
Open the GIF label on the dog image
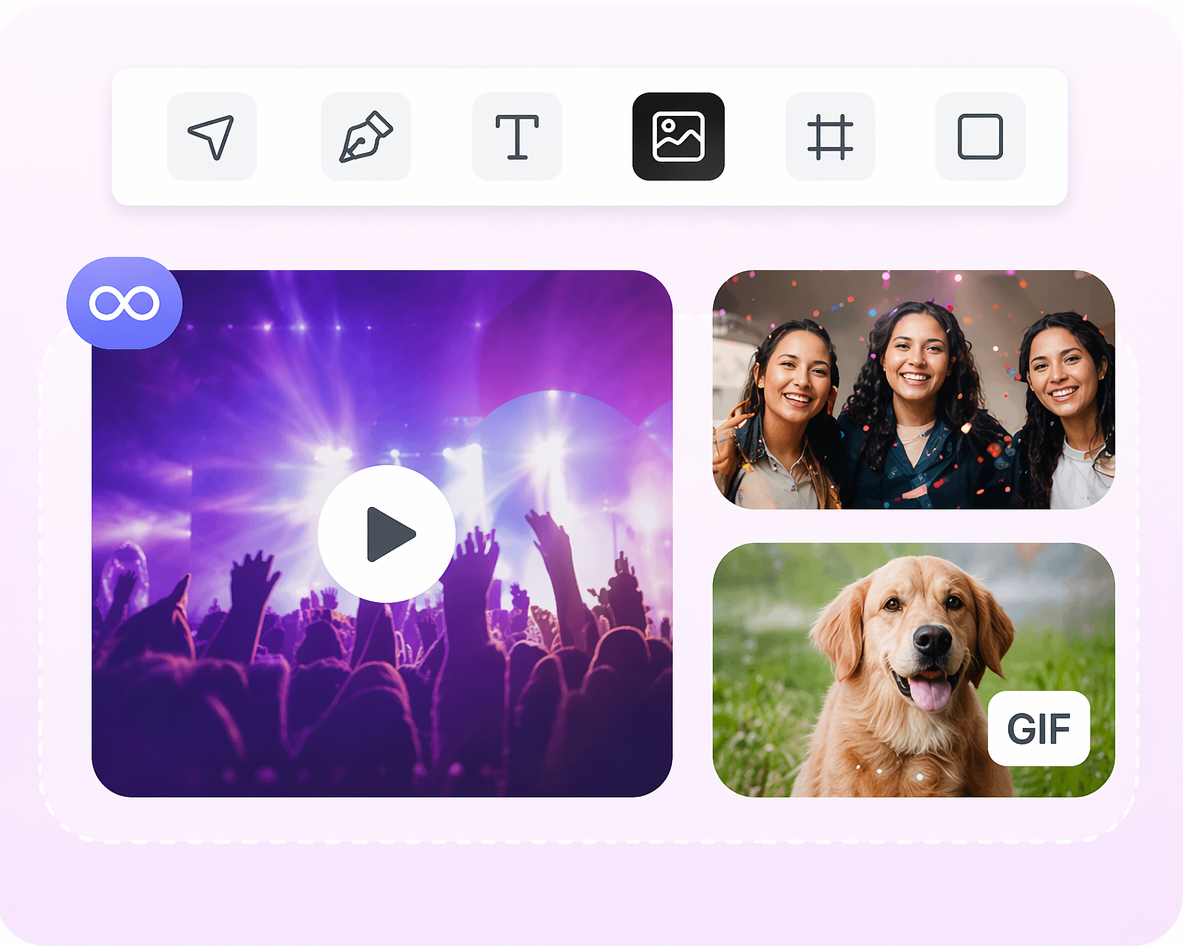click(1039, 730)
